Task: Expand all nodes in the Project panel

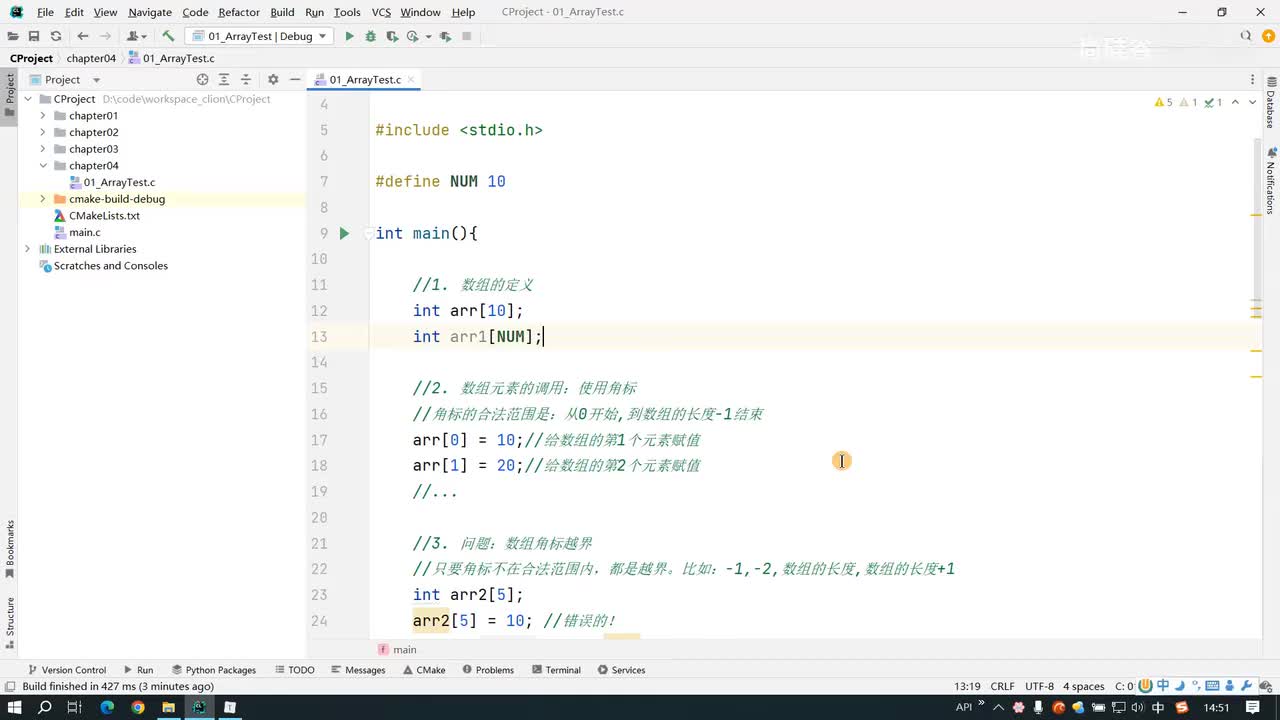Action: 224,79
